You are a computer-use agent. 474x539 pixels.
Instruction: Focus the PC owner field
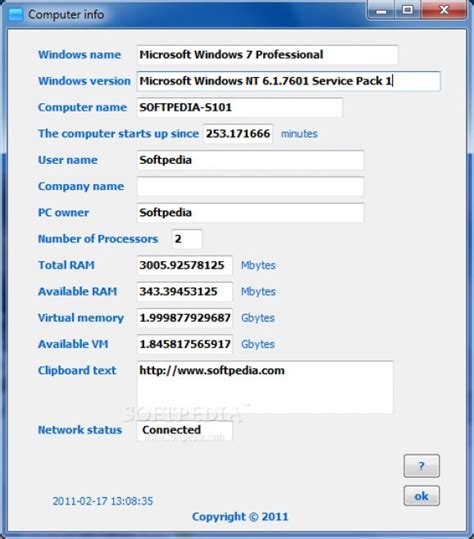250,212
